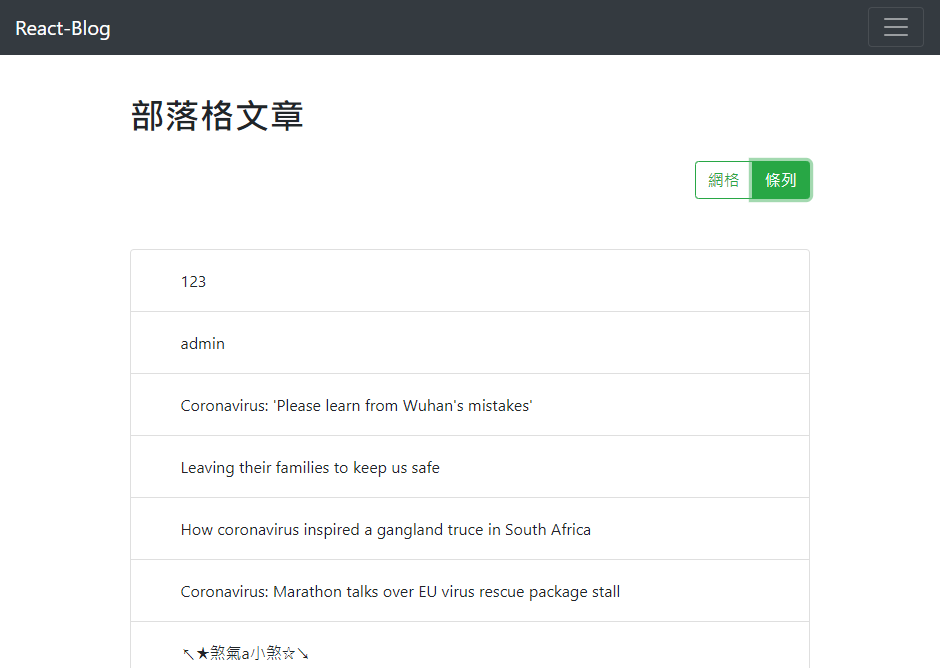Open the hamburger navigation menu
The image size is (940, 668).
896,27
